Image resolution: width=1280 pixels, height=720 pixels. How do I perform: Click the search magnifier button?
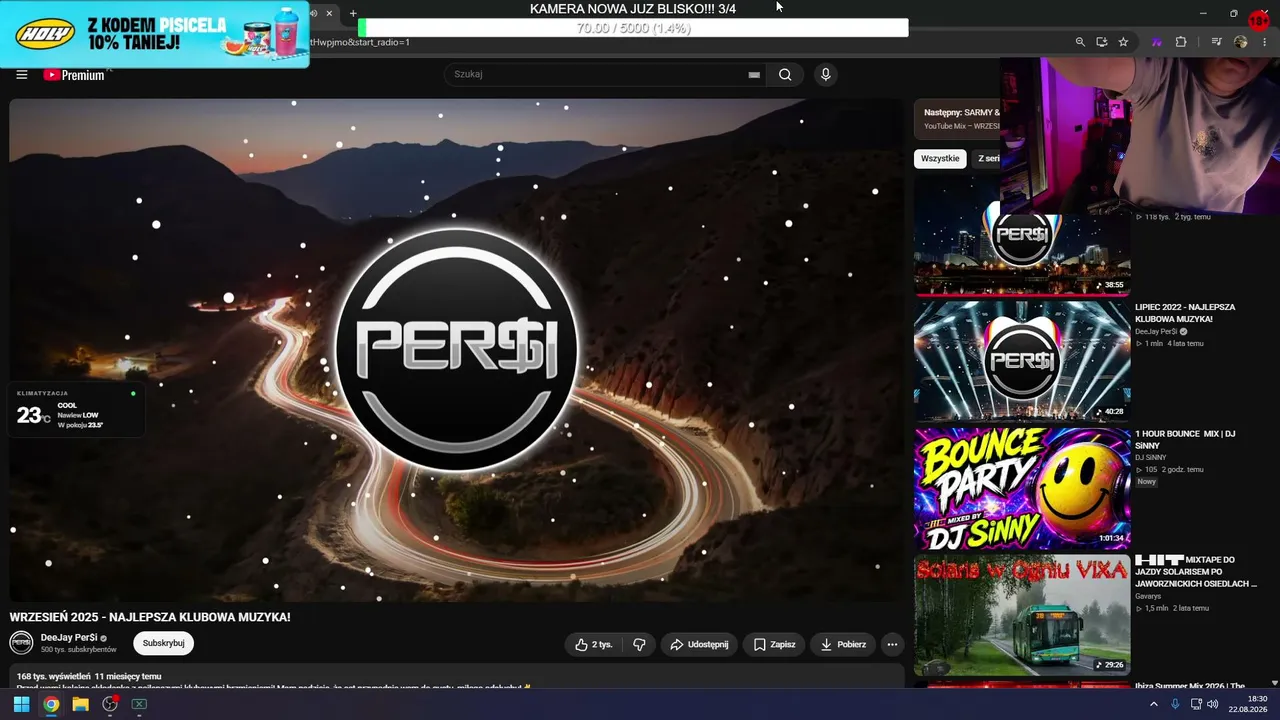[x=785, y=74]
